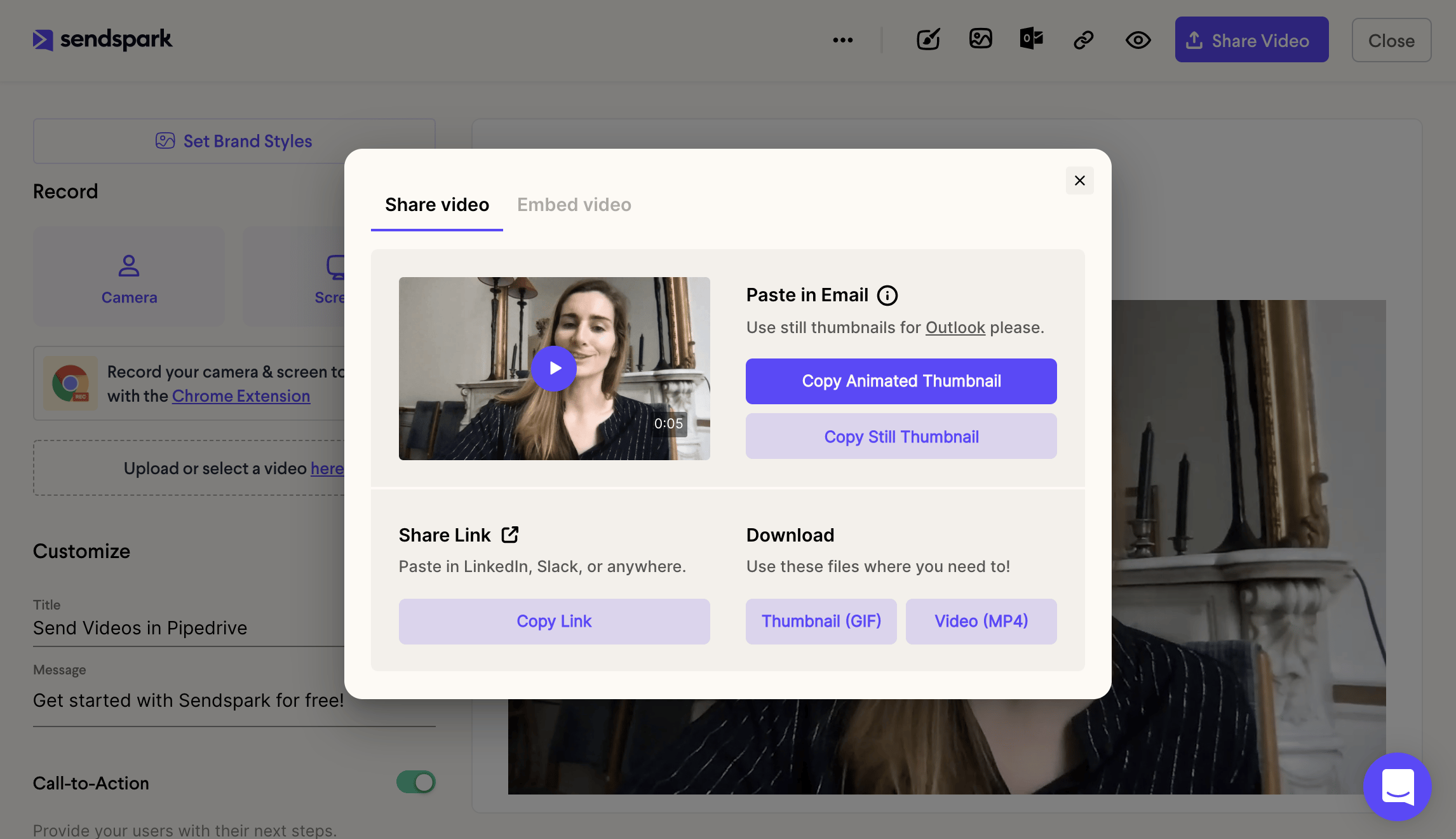Switch to the Embed video tab
Viewport: 1456px width, 839px height.
(x=574, y=205)
